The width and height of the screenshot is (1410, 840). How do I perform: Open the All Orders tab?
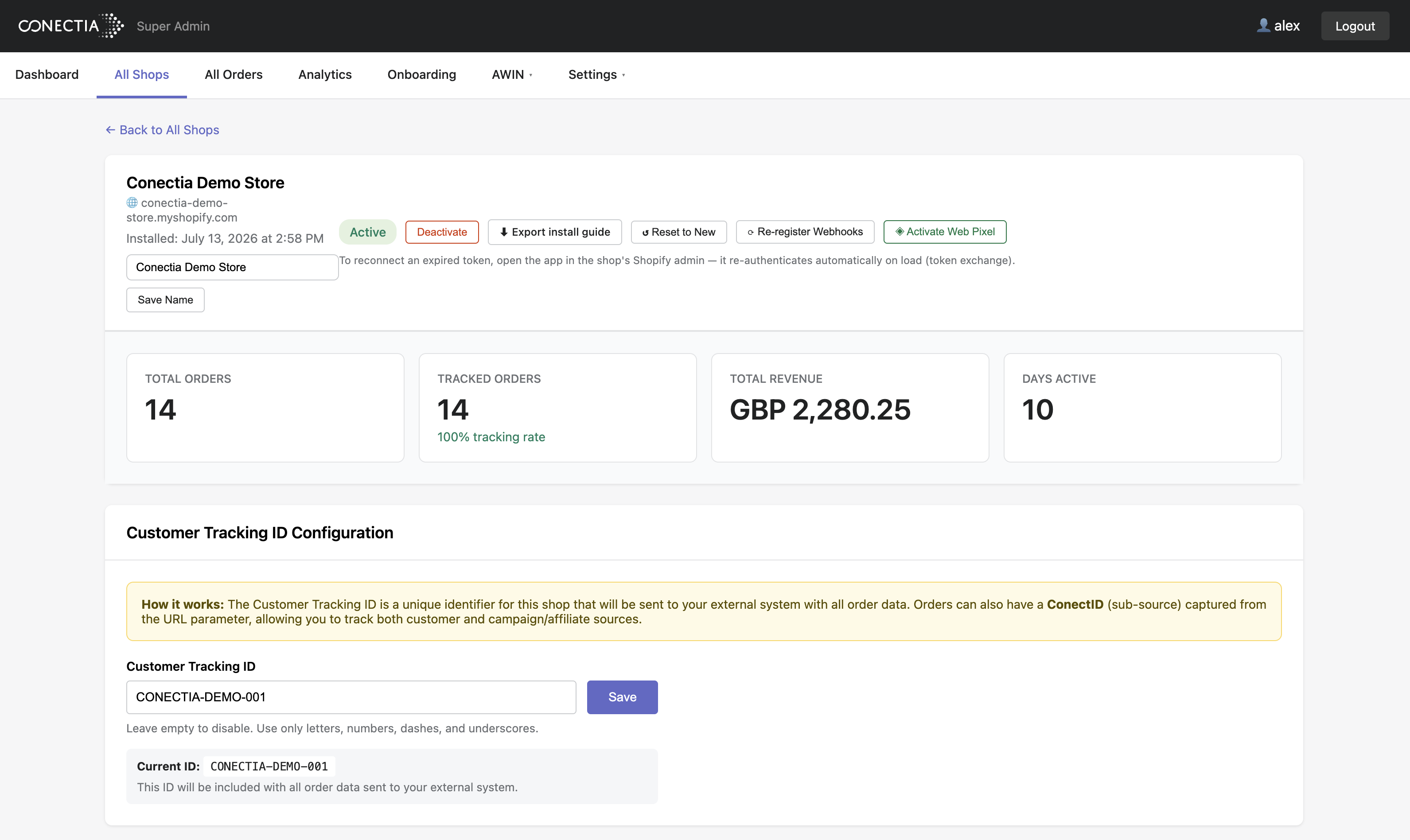tap(234, 75)
